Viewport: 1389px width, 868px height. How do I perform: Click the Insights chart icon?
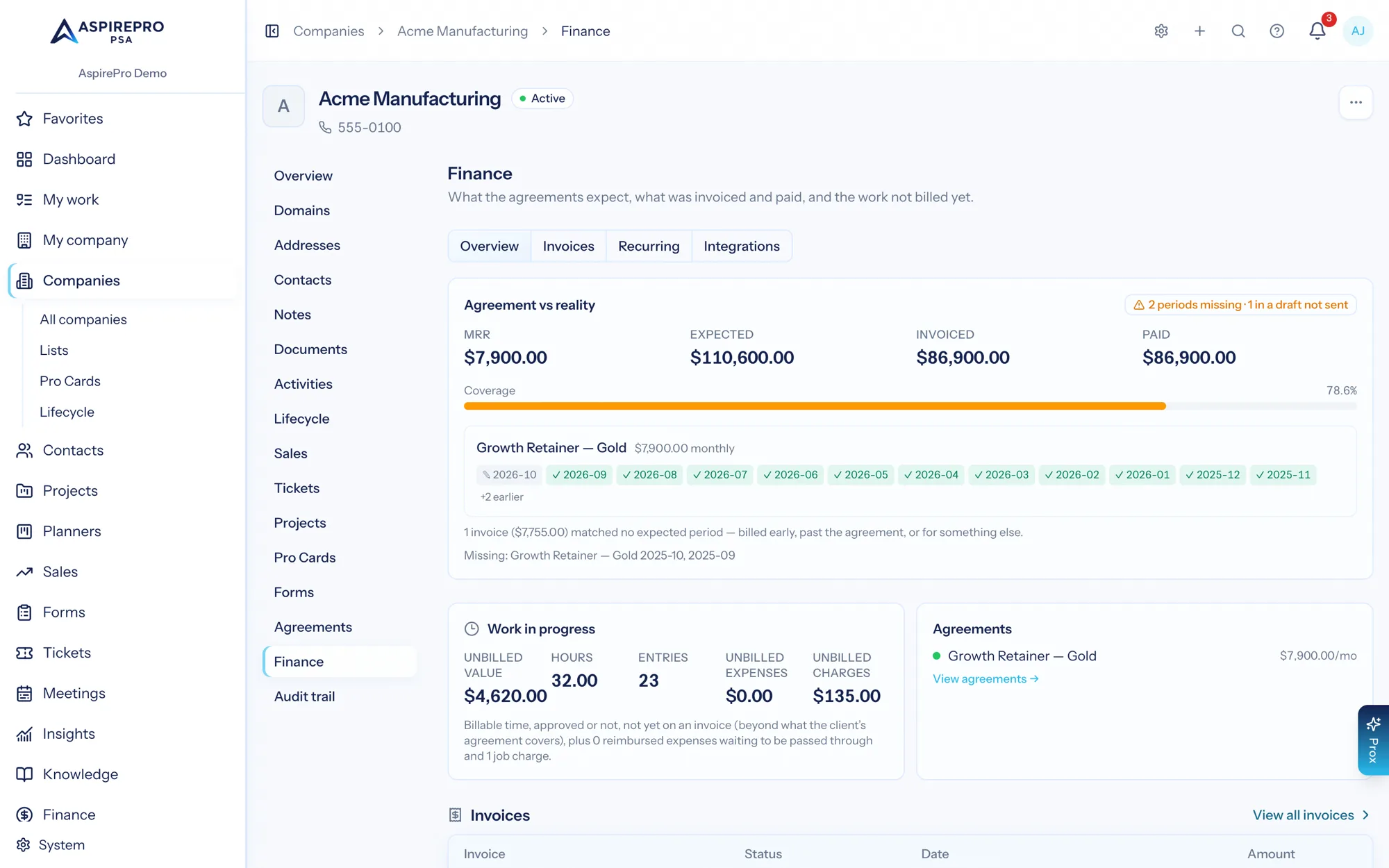24,734
